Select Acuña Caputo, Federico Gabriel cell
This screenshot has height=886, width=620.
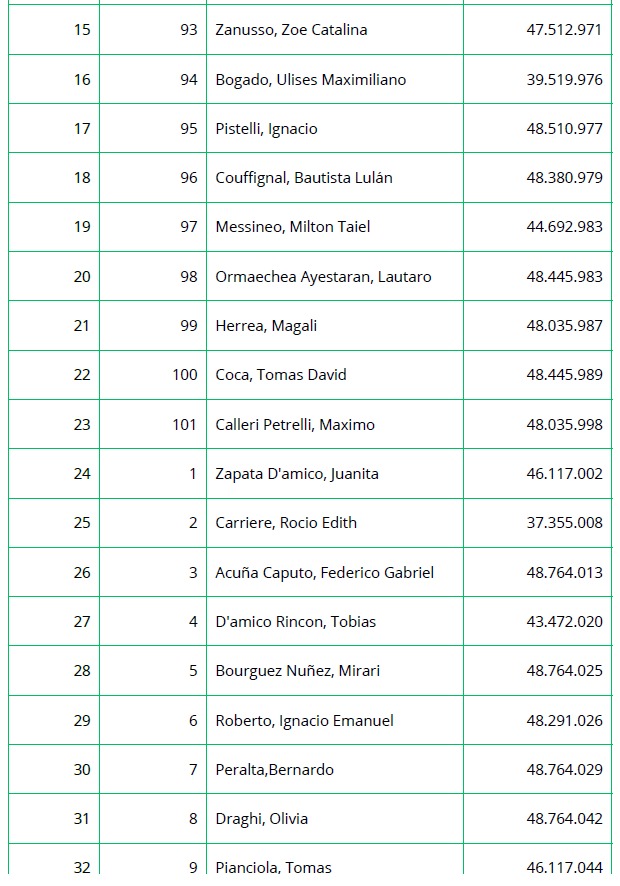[x=324, y=573]
